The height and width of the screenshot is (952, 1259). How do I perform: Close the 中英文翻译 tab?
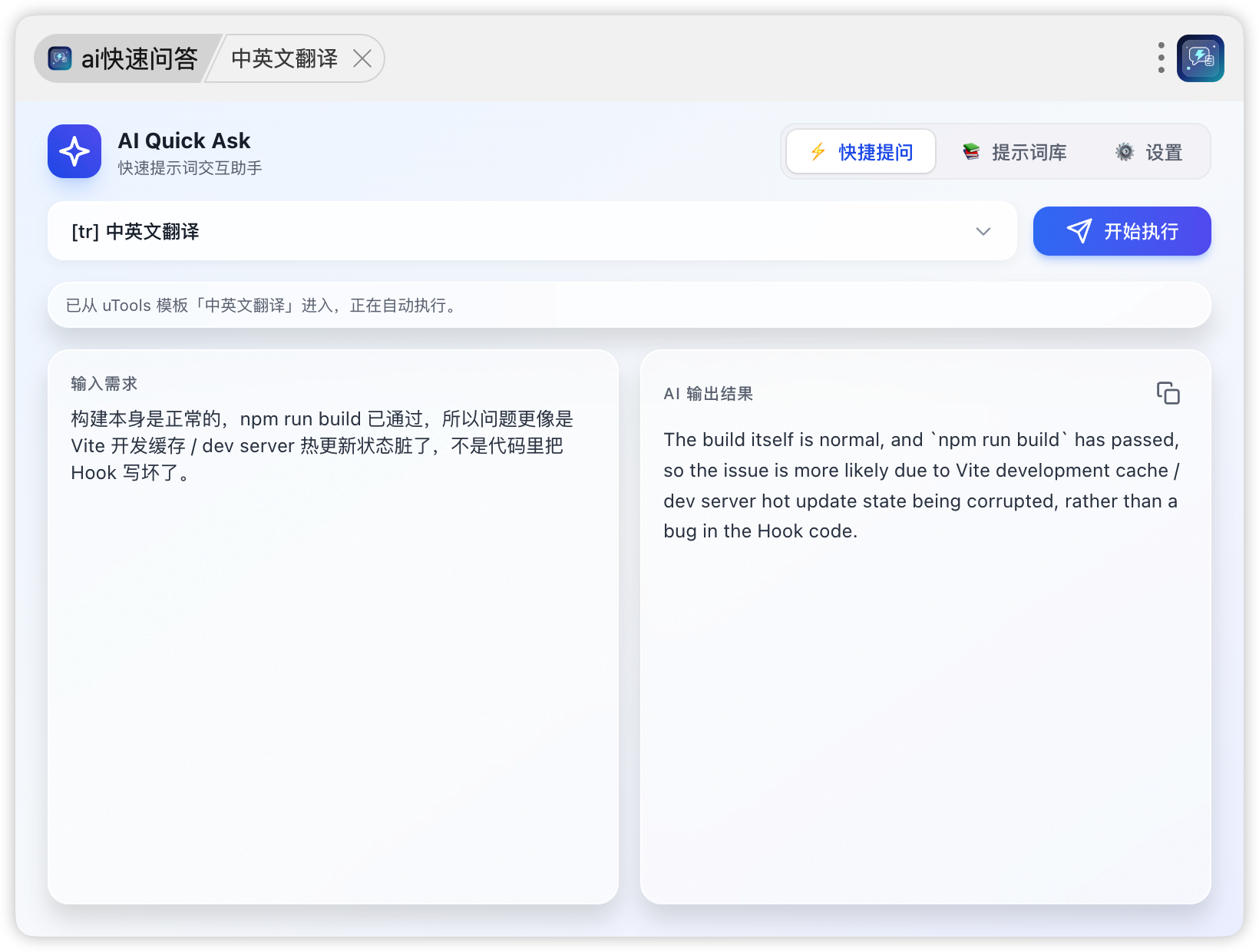coord(362,58)
